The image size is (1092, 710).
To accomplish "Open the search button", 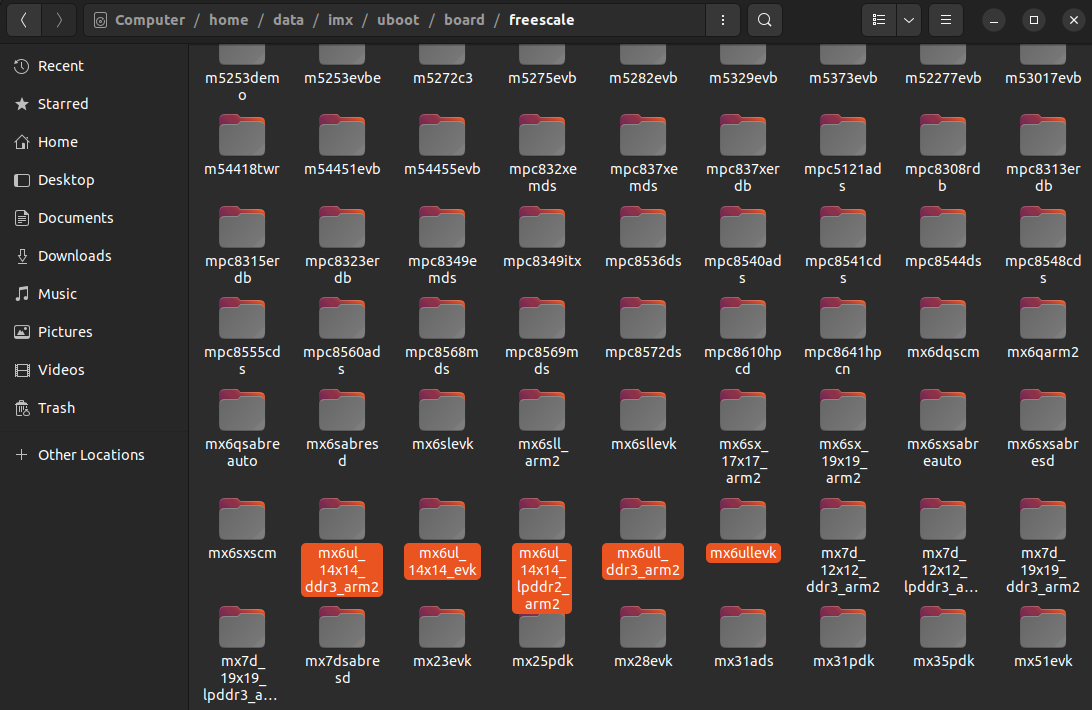I will click(765, 20).
